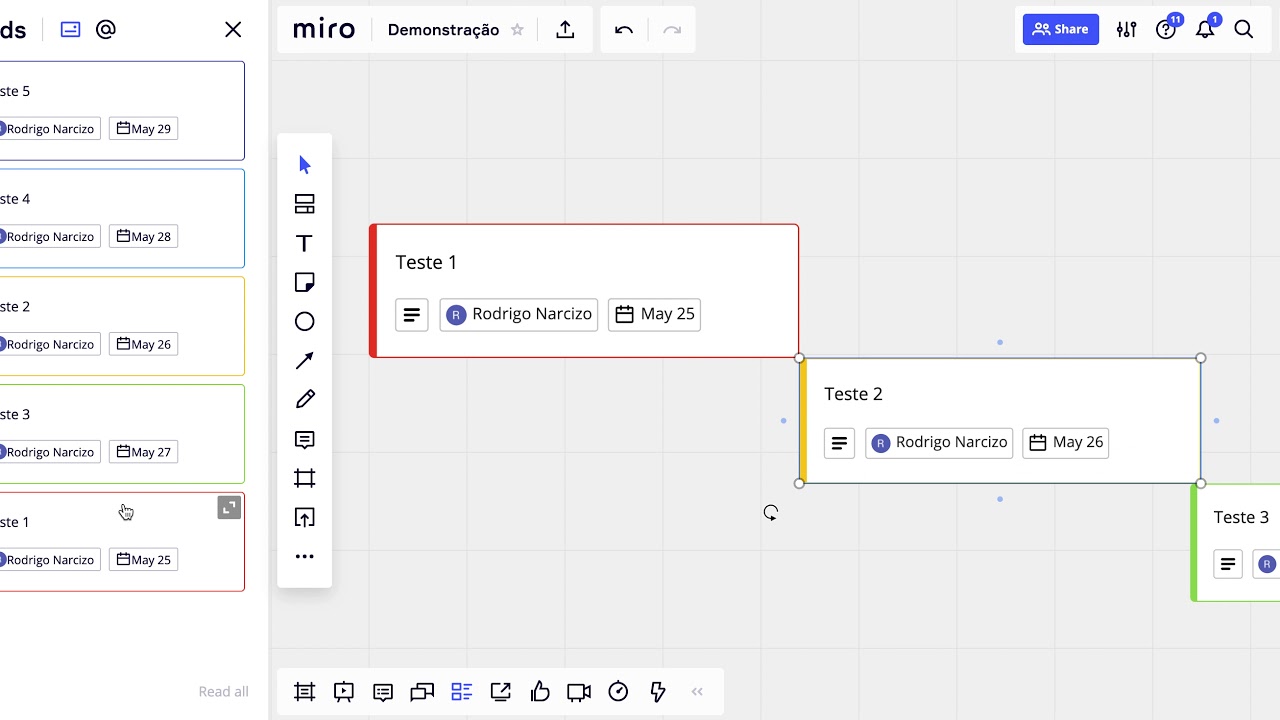Collapse the bottom toolbar with double chevron
Viewport: 1280px width, 720px height.
tap(697, 691)
